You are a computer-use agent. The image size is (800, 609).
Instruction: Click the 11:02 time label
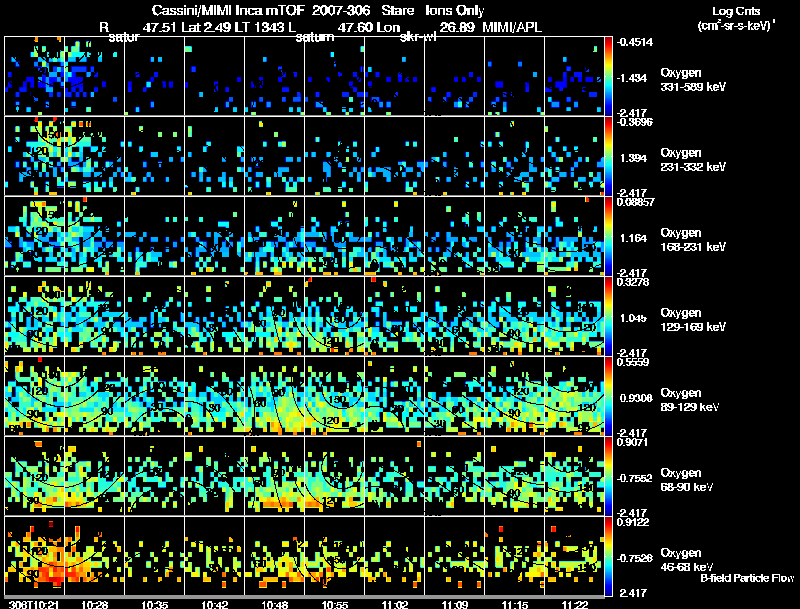[x=395, y=605]
